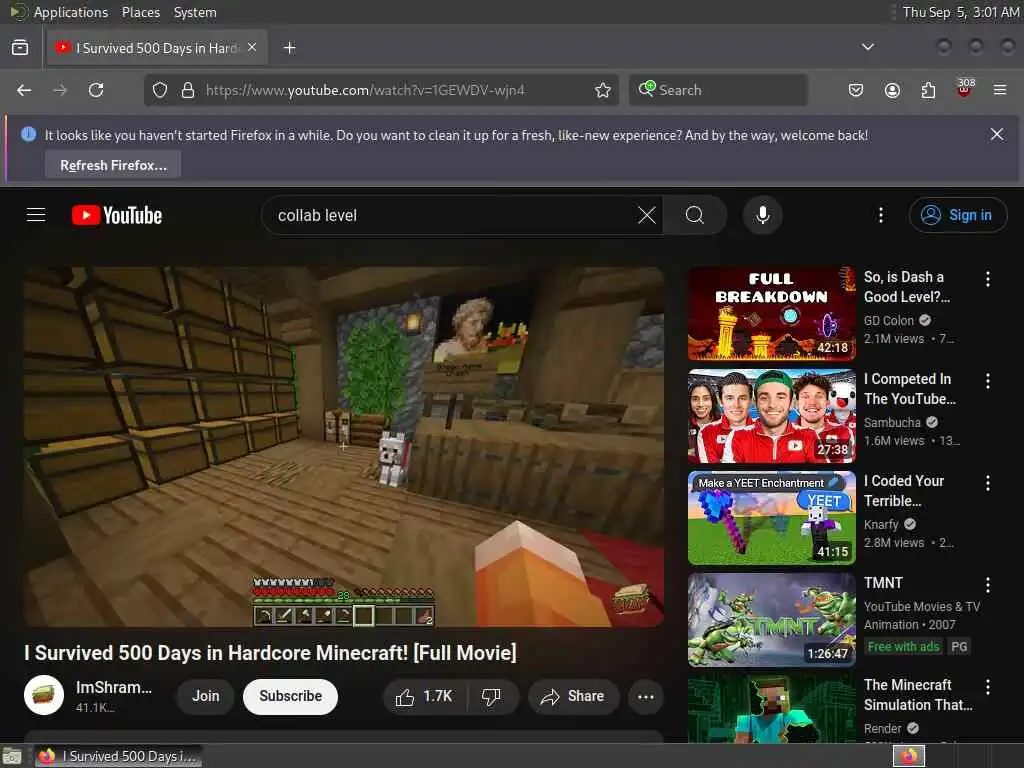The width and height of the screenshot is (1024, 768).
Task: Open the Pocket save icon
Action: click(856, 90)
